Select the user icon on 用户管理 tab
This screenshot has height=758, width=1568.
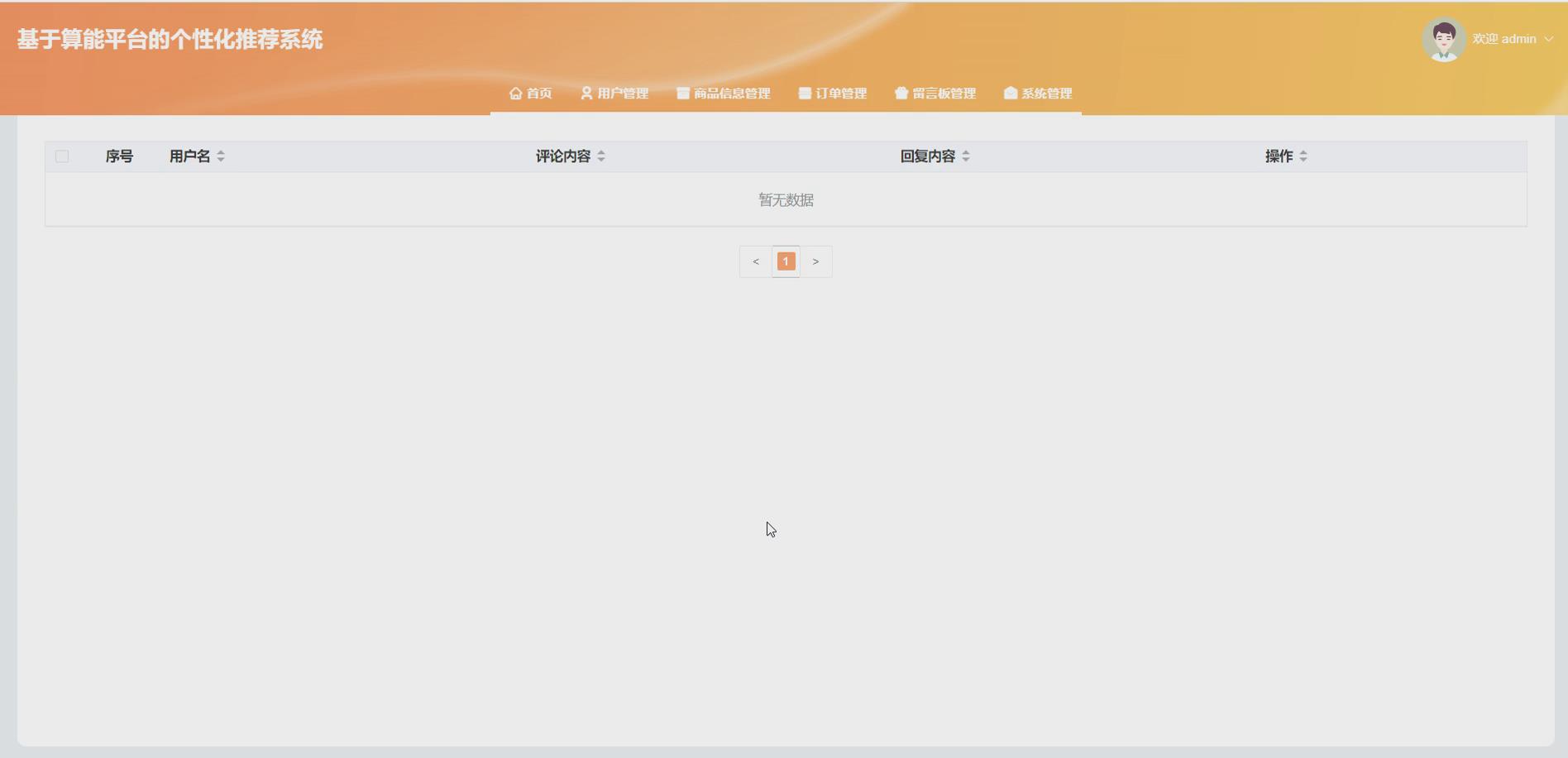(585, 93)
